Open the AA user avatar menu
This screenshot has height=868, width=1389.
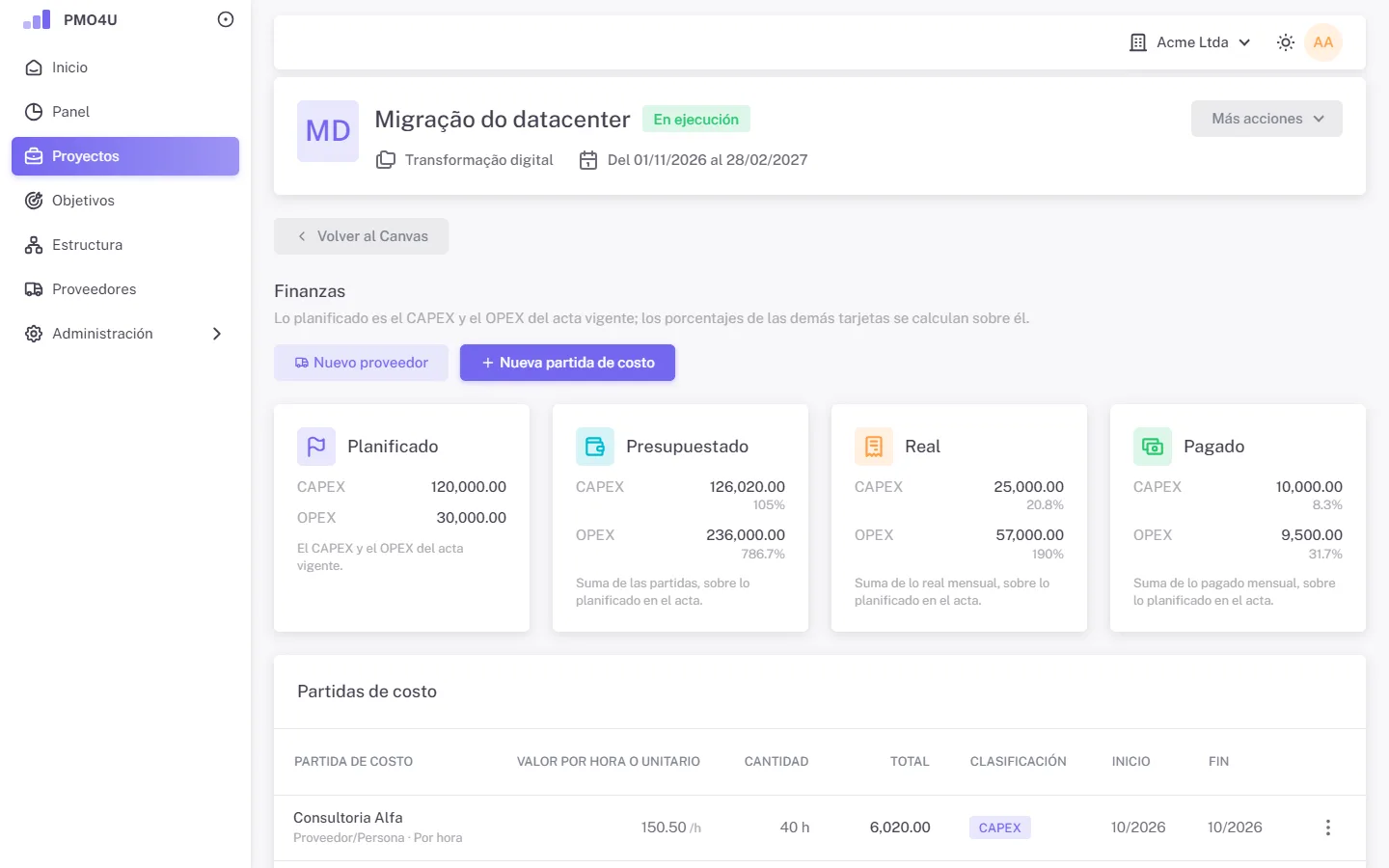[1323, 42]
